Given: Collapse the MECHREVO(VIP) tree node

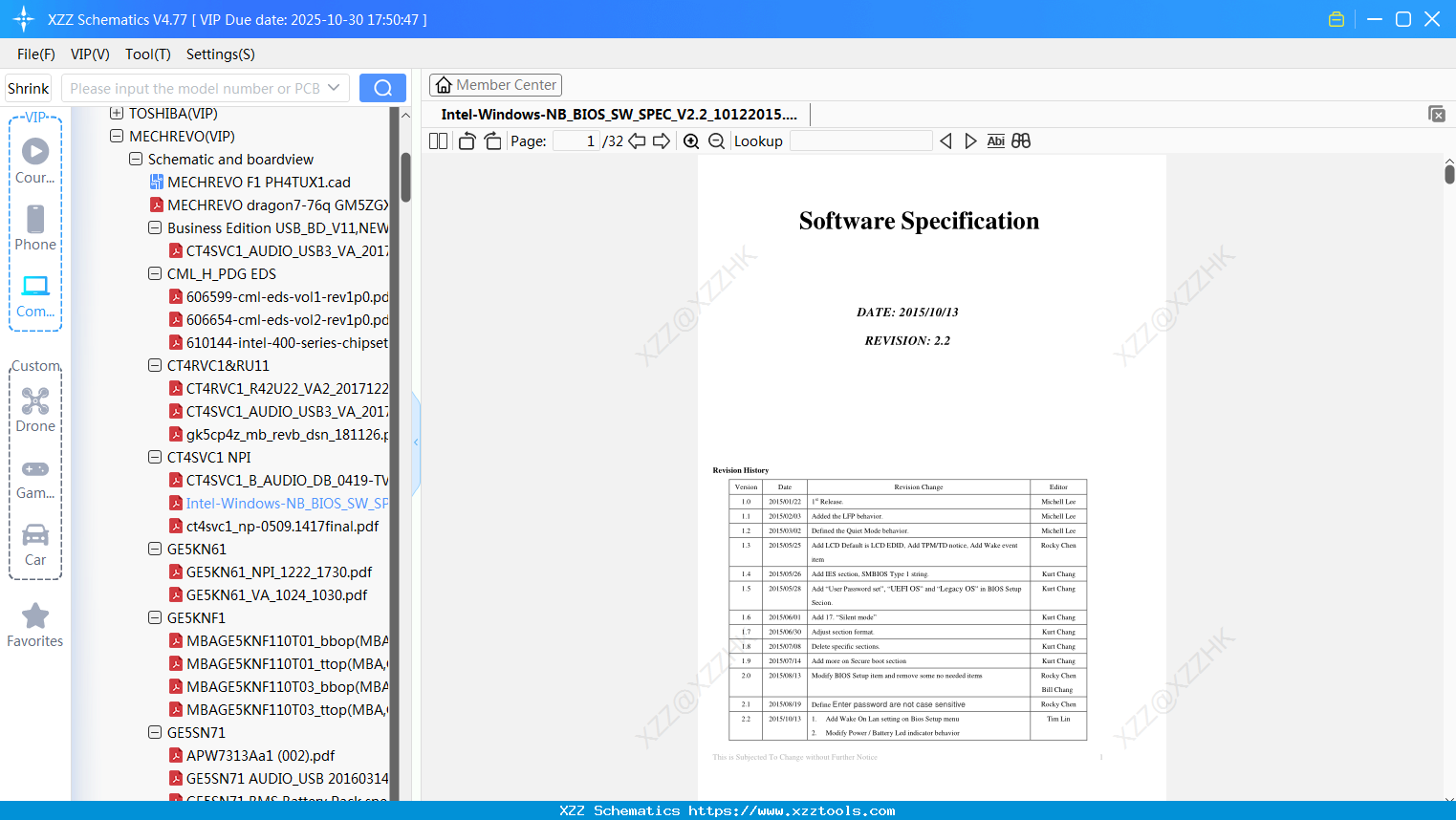Looking at the screenshot, I should click(x=117, y=137).
